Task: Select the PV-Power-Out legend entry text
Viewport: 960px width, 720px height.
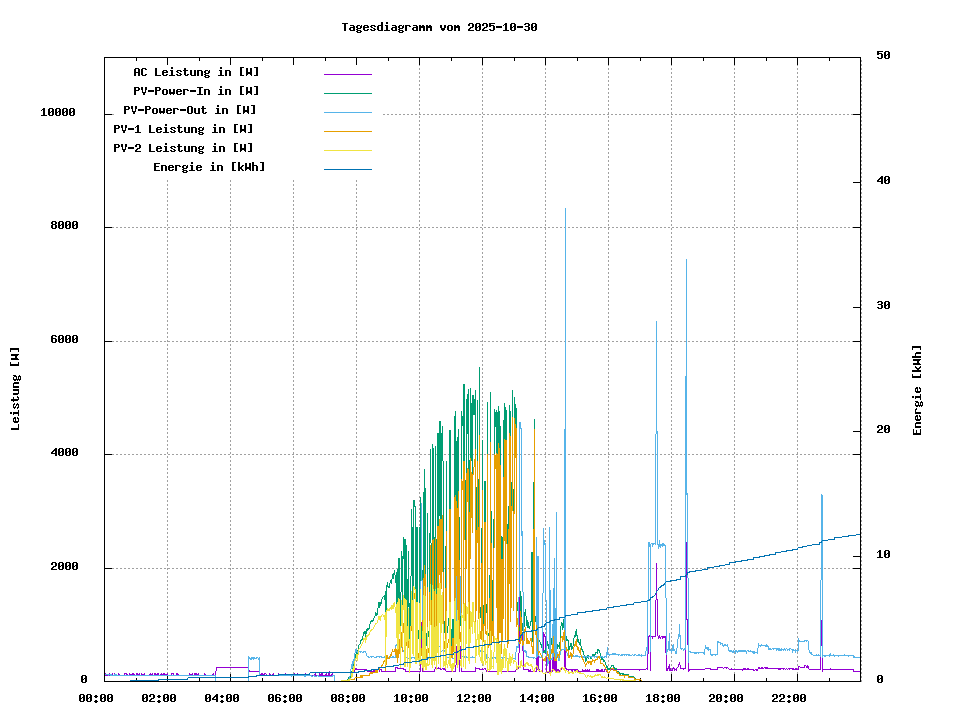Action: tap(189, 110)
